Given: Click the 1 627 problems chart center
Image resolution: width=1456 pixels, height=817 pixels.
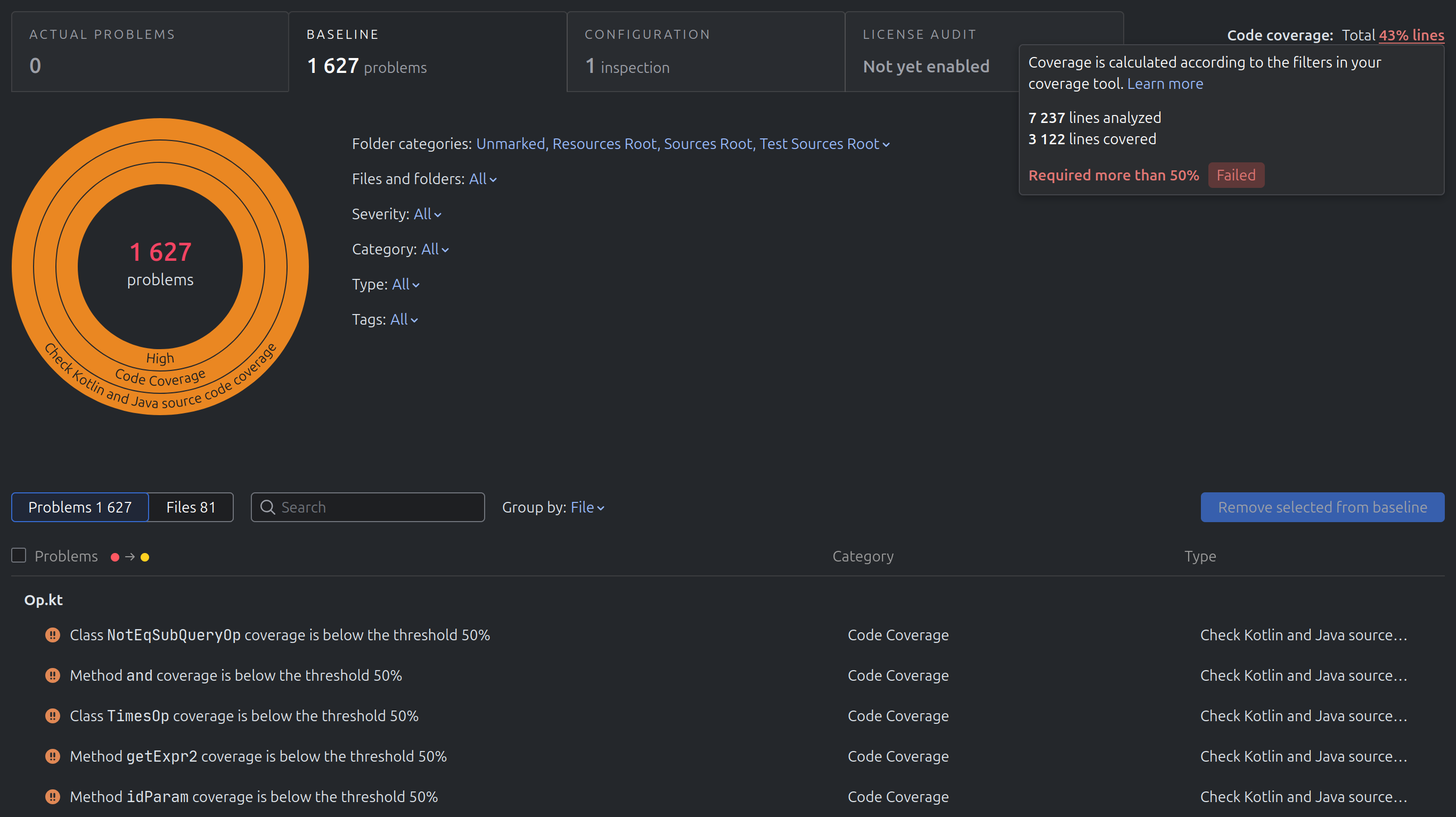Looking at the screenshot, I should pos(160,265).
